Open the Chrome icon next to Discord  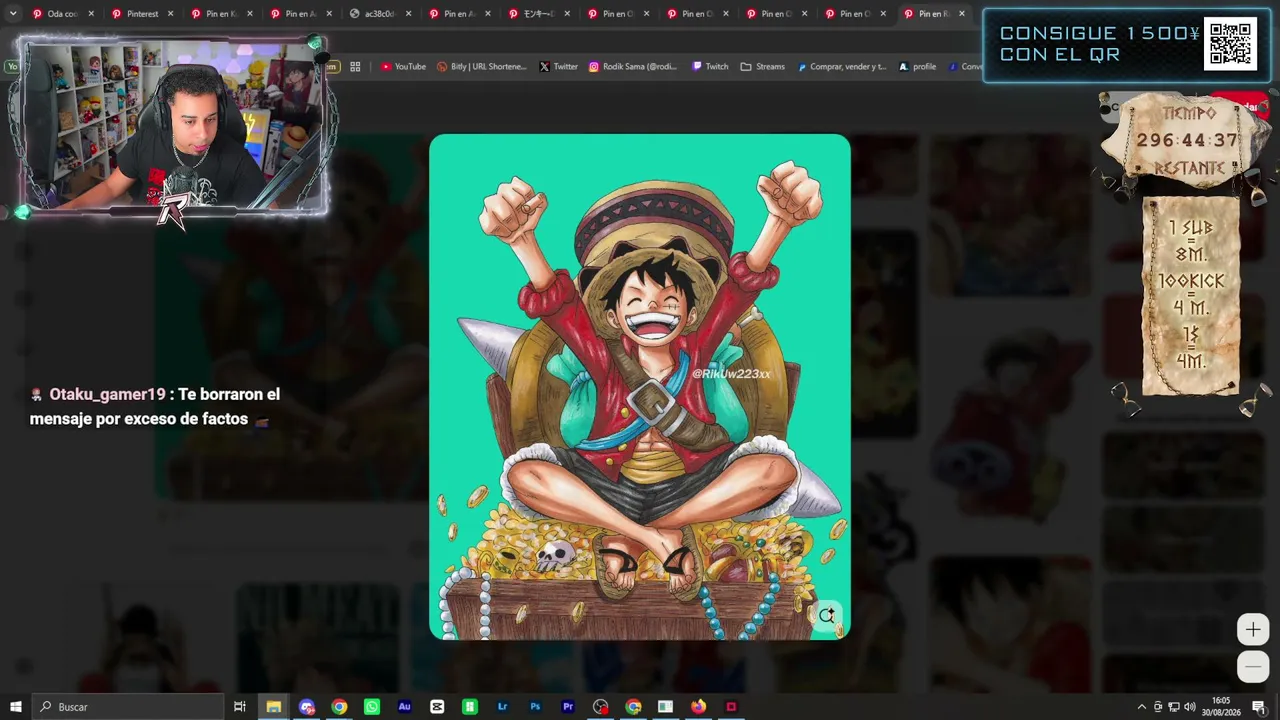339,707
